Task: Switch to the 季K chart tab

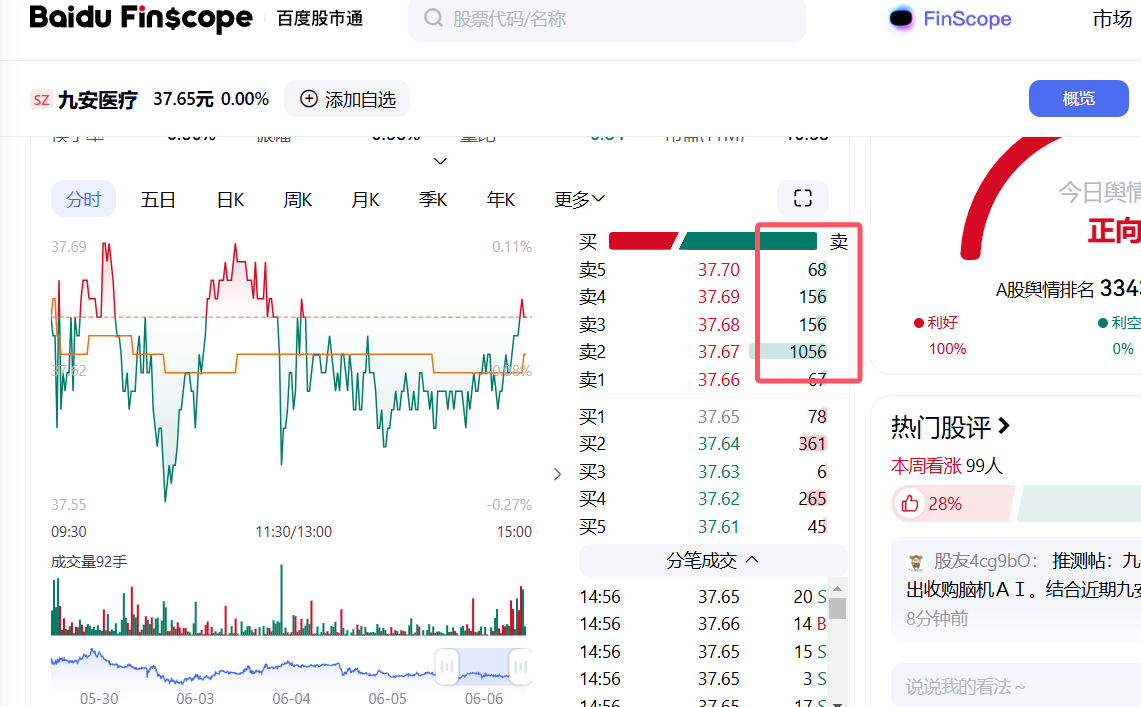Action: point(433,199)
